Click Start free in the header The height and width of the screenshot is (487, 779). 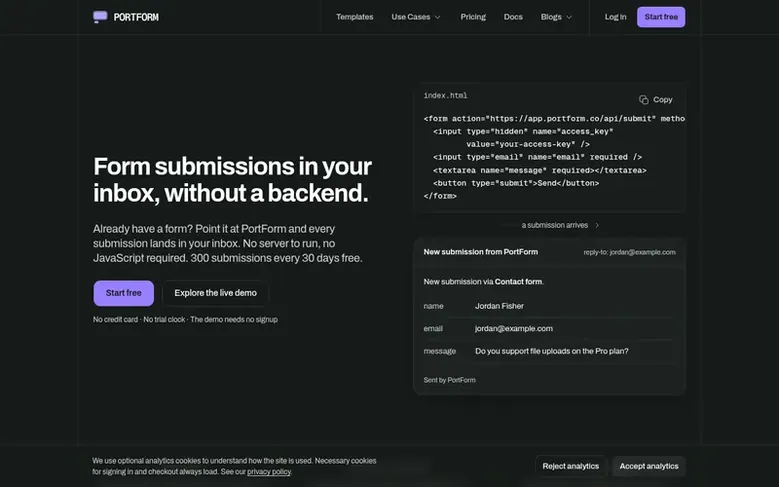(661, 17)
